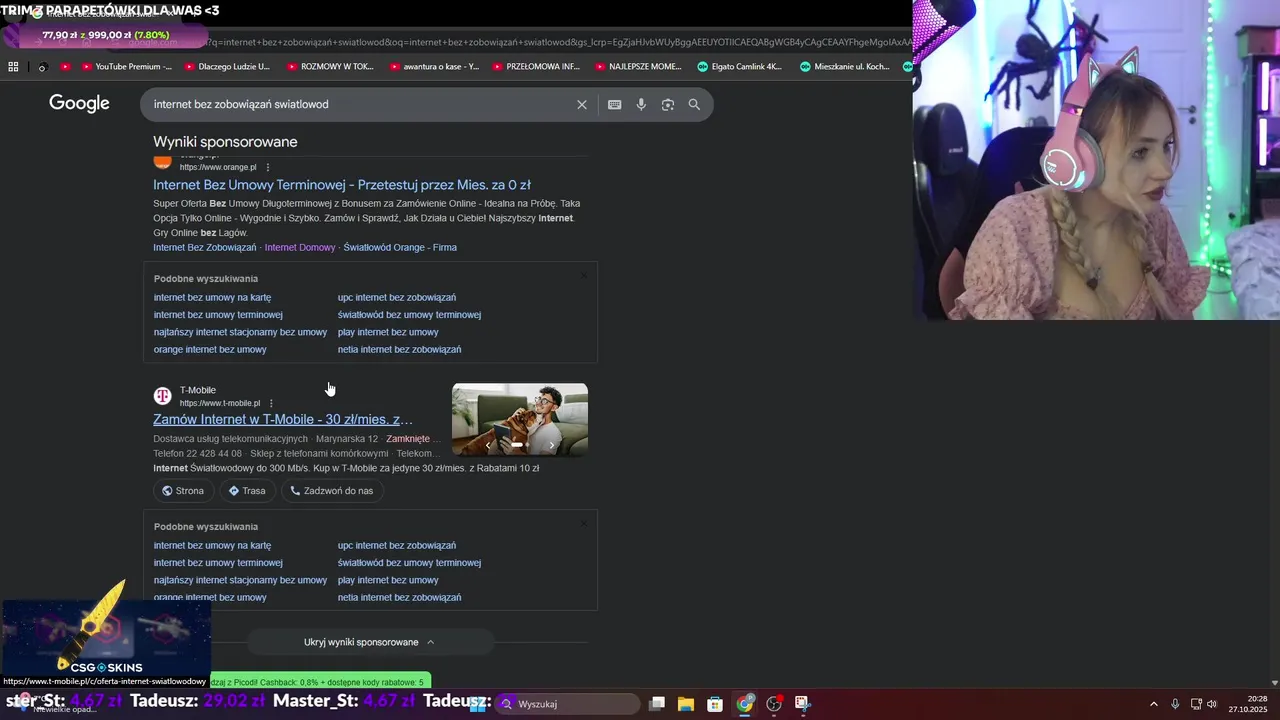This screenshot has width=1280, height=720.
Task: Open T-Mobile ad options three-dot menu
Action: pos(271,403)
